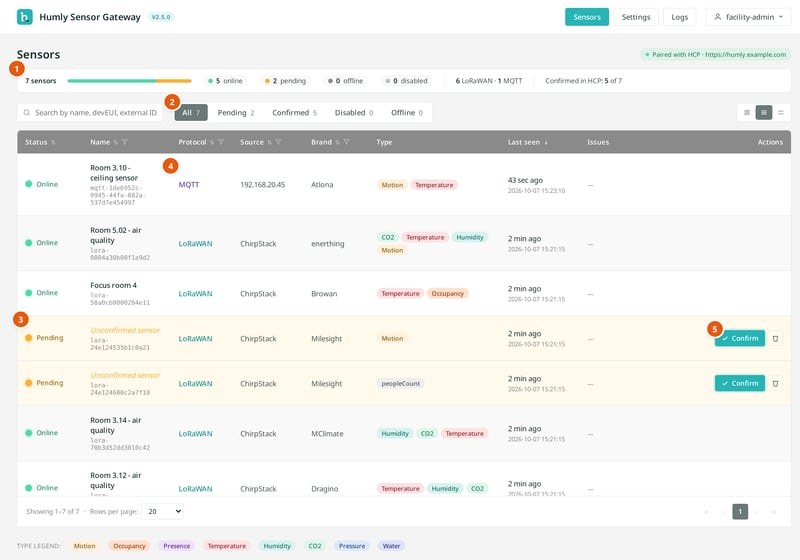Click the MQTT protocol link
800x560 pixels.
pyautogui.click(x=189, y=185)
